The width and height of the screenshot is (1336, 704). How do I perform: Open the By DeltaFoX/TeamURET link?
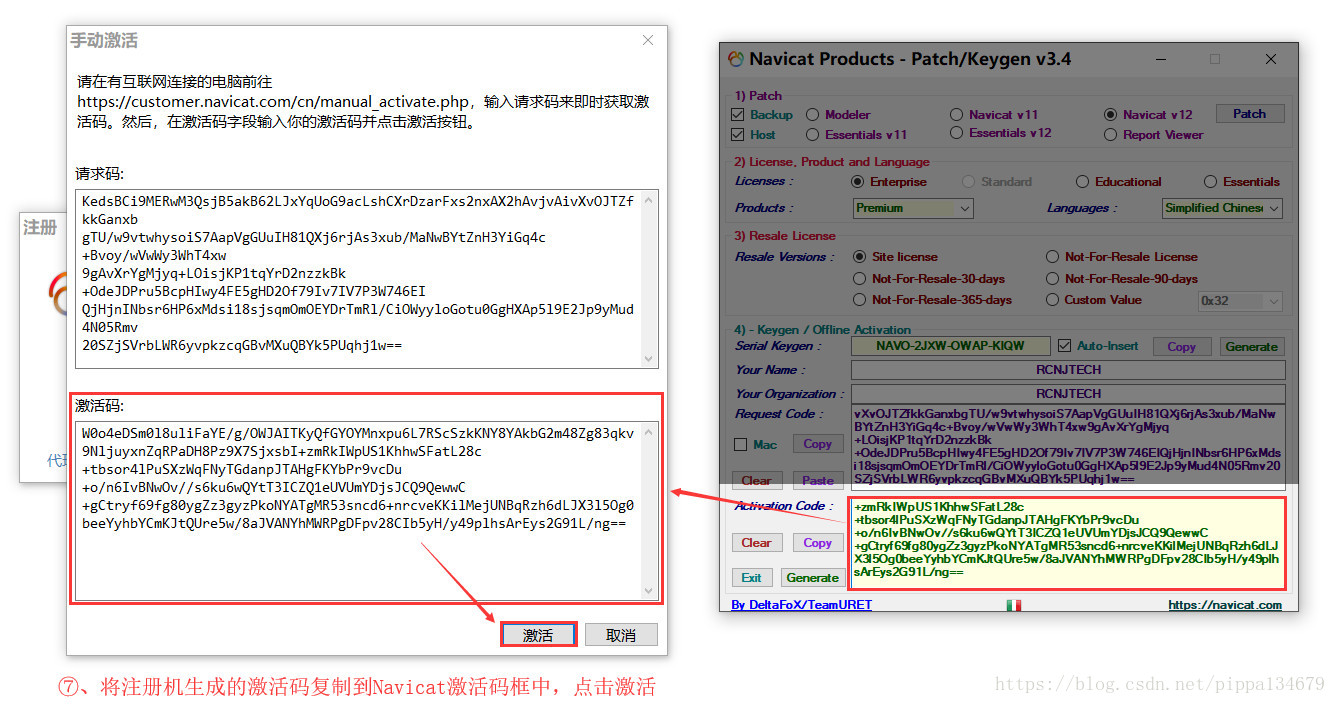(801, 605)
